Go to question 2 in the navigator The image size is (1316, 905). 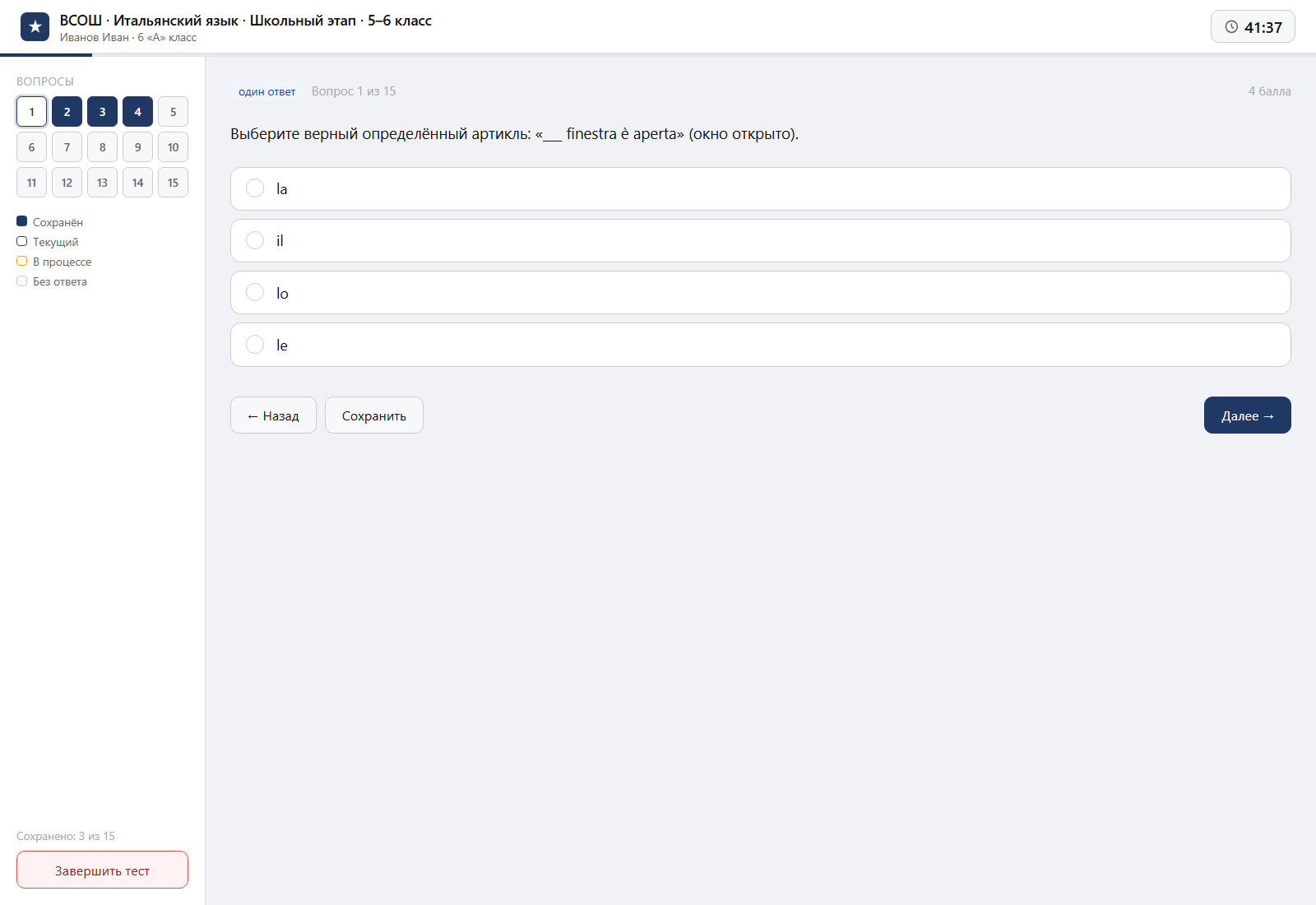coord(67,112)
